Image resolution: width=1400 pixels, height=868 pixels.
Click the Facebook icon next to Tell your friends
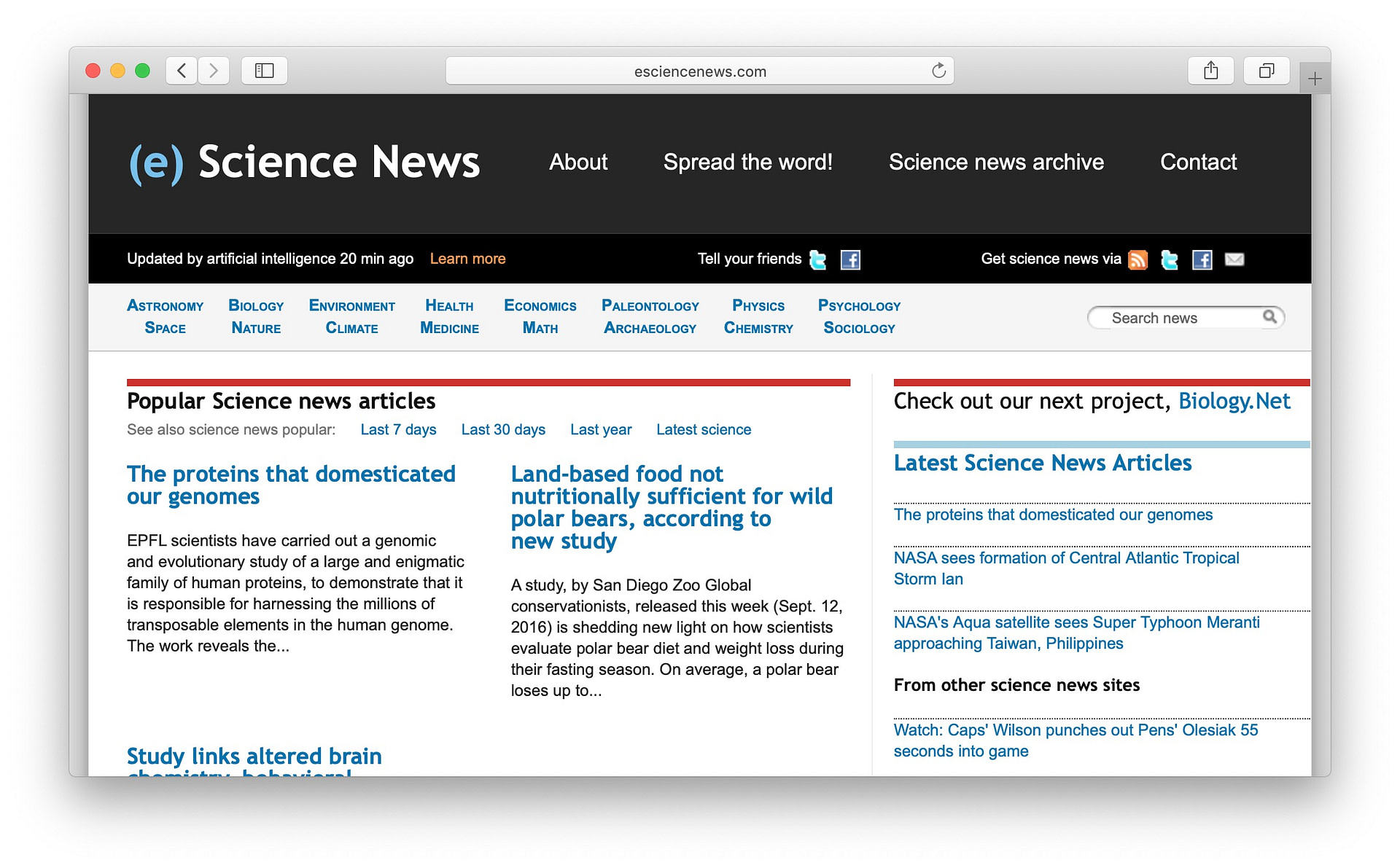[849, 259]
